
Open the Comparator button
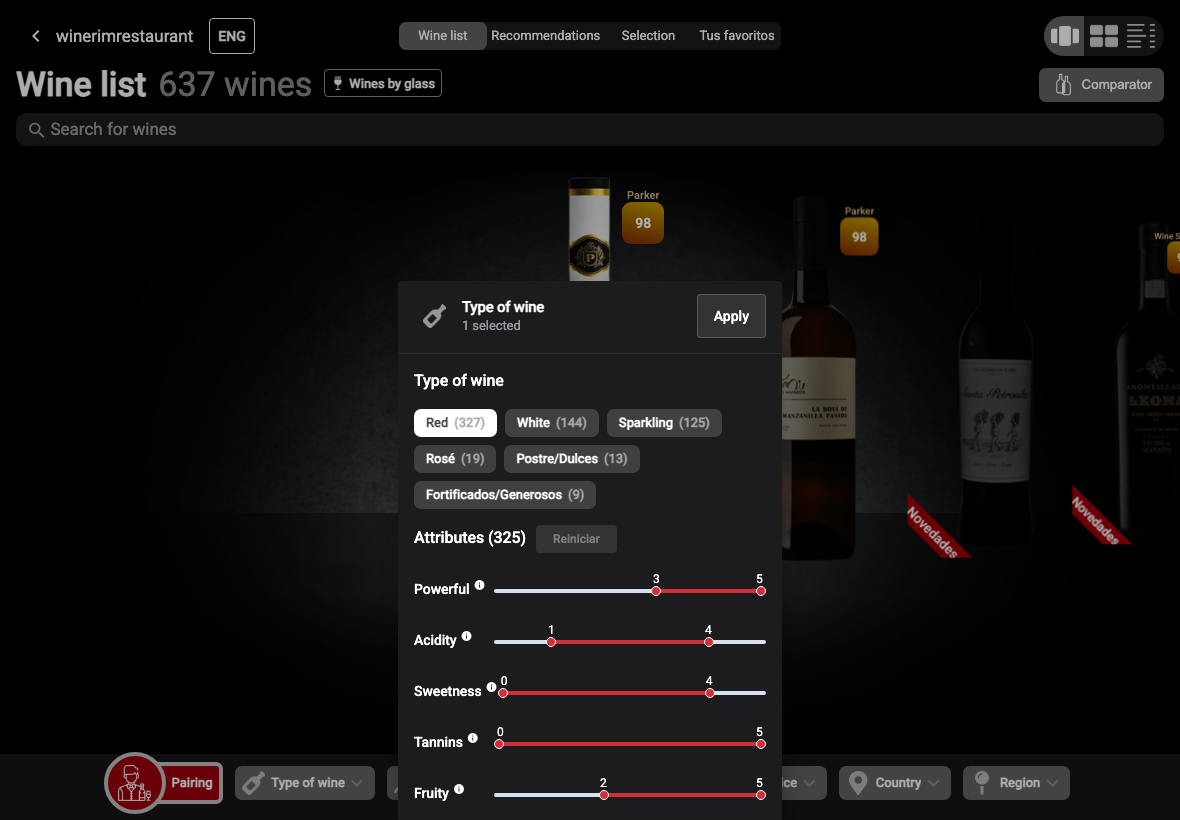pos(1101,85)
